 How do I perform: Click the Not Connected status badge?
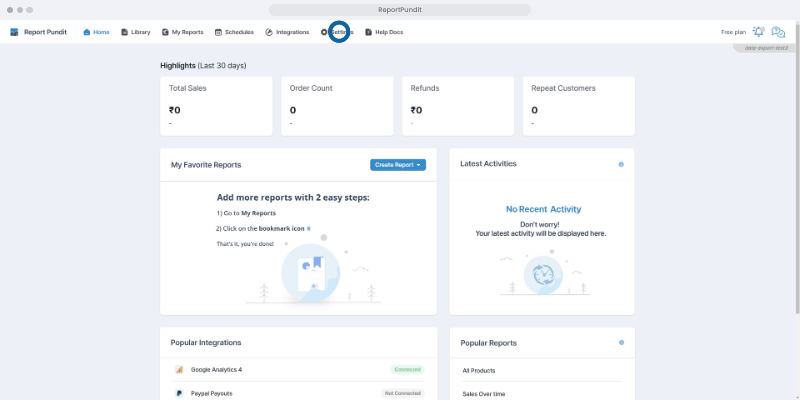[x=404, y=393]
